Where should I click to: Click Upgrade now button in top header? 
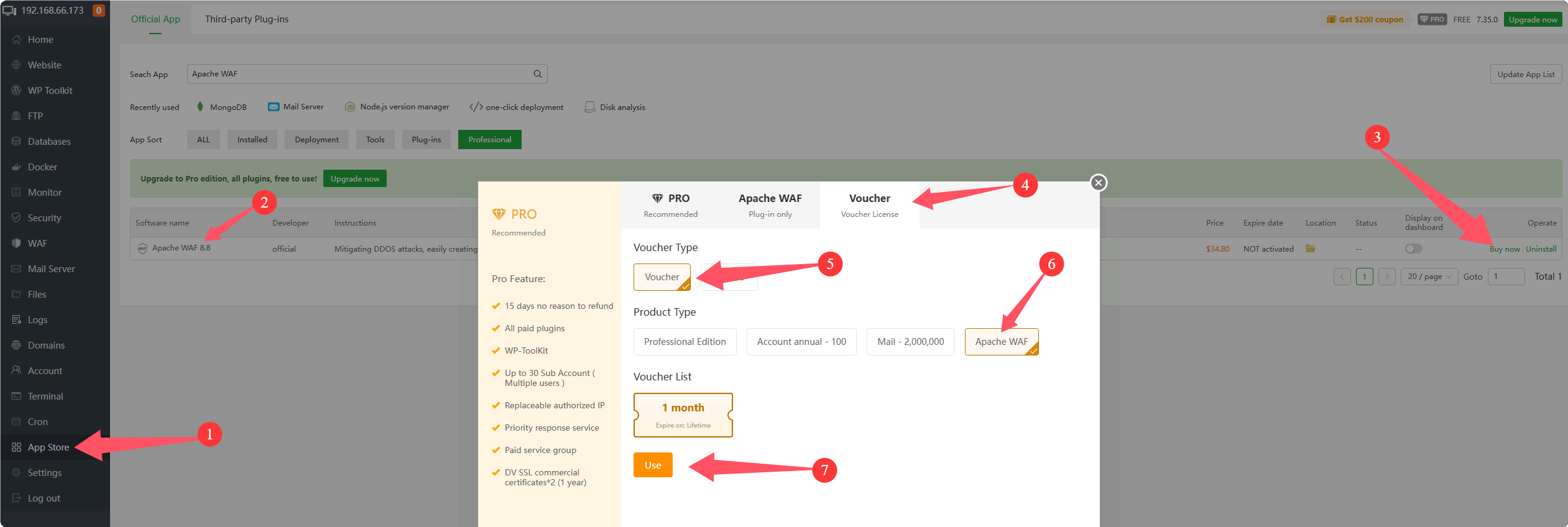click(x=1533, y=19)
